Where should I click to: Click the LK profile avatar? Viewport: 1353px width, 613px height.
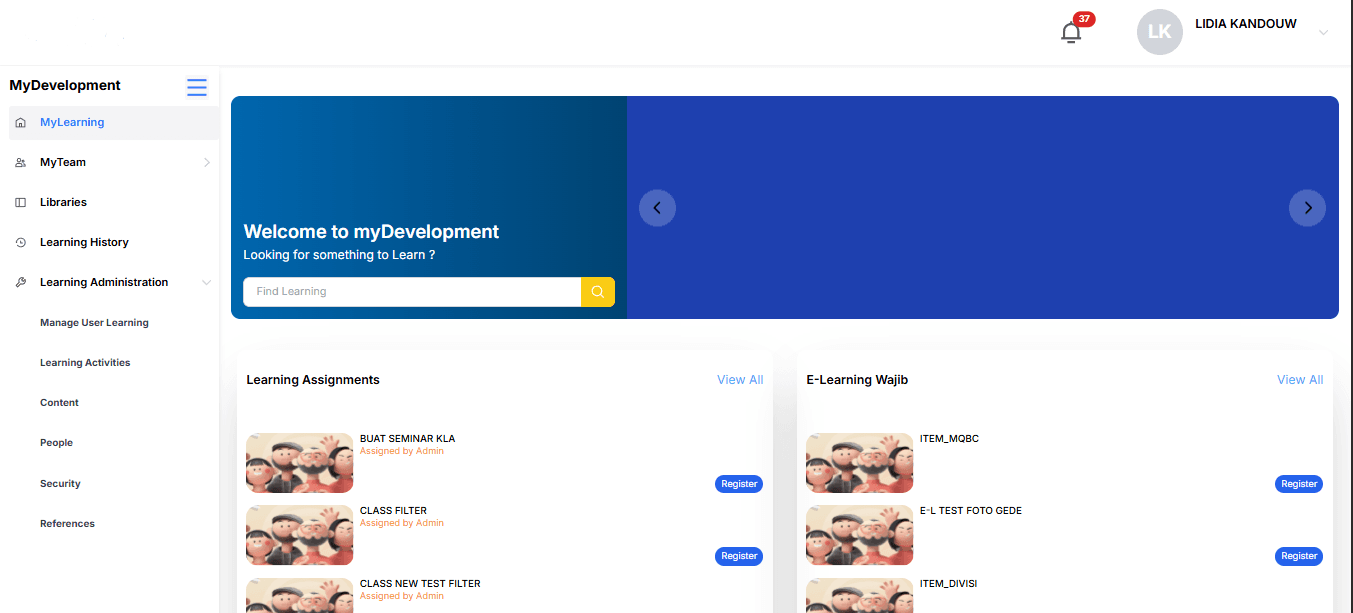1159,31
